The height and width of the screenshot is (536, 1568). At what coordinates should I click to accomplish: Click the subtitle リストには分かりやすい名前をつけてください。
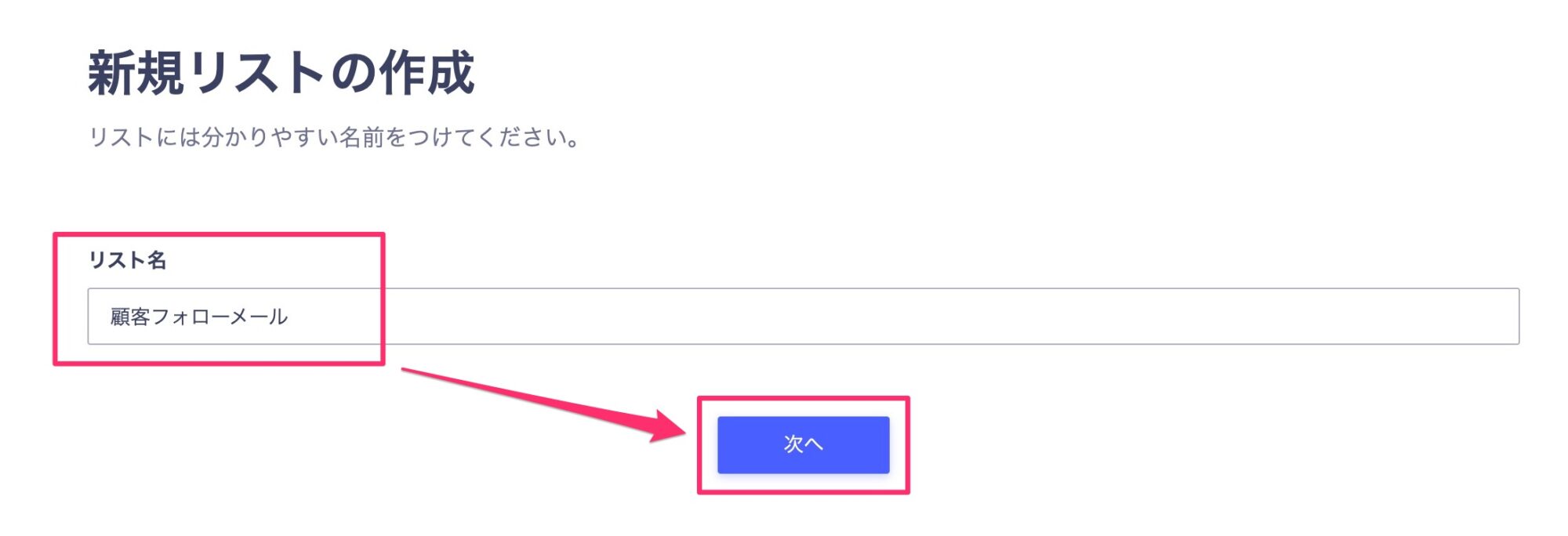[x=335, y=137]
